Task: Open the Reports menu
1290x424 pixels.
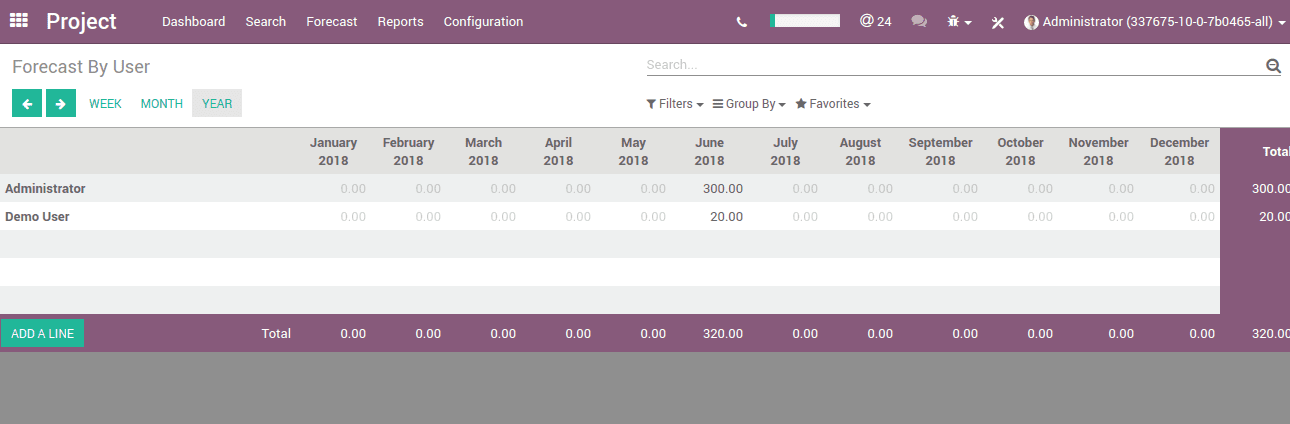Action: [x=400, y=21]
